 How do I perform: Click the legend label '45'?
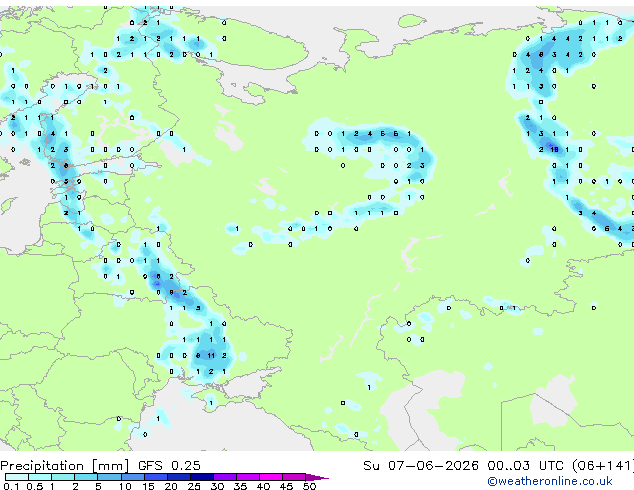286,486
